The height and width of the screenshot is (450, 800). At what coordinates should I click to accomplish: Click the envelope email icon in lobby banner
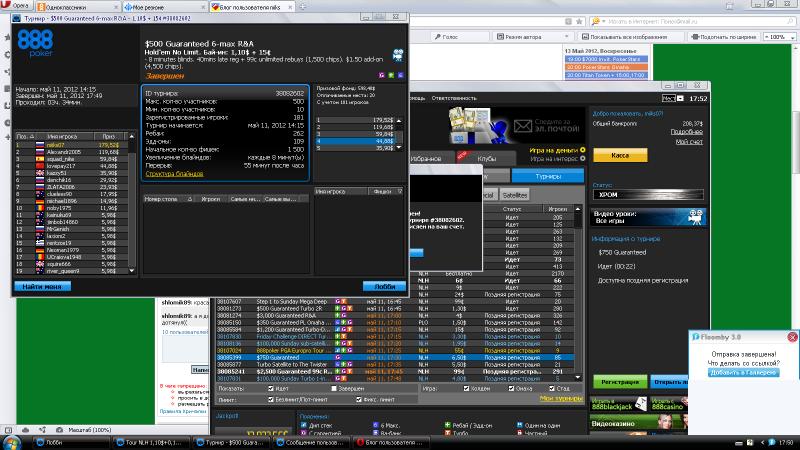[523, 126]
